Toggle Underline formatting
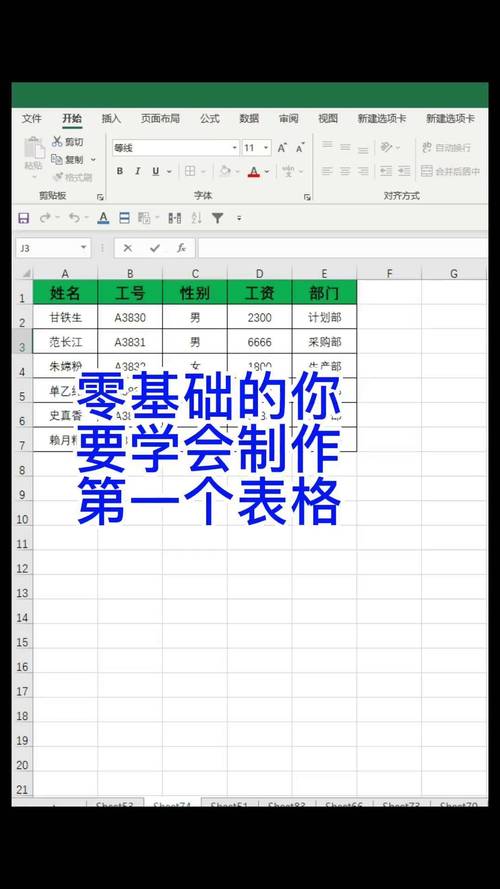500x889 pixels. [155, 171]
